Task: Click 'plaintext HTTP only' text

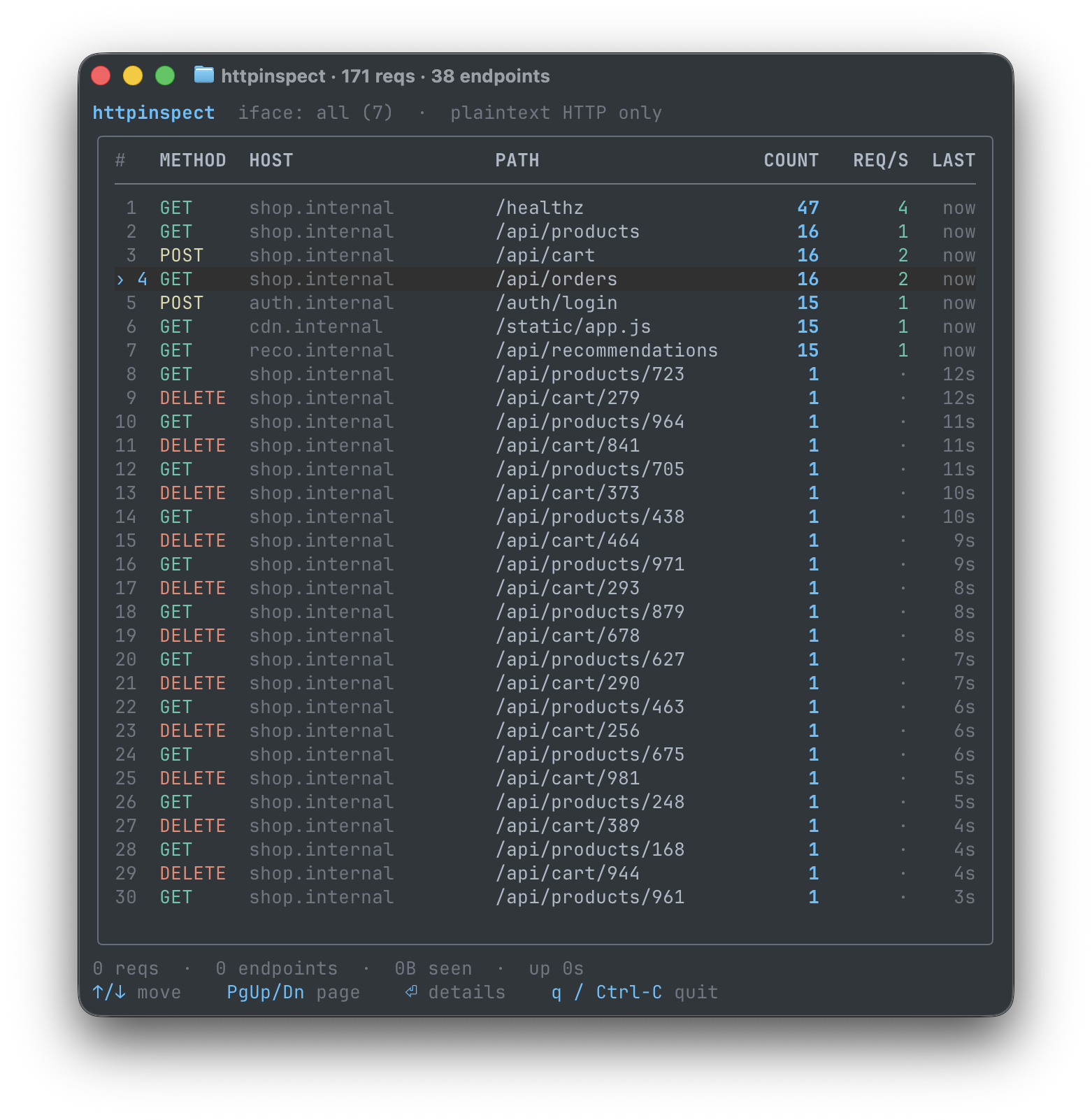Action: 556,113
